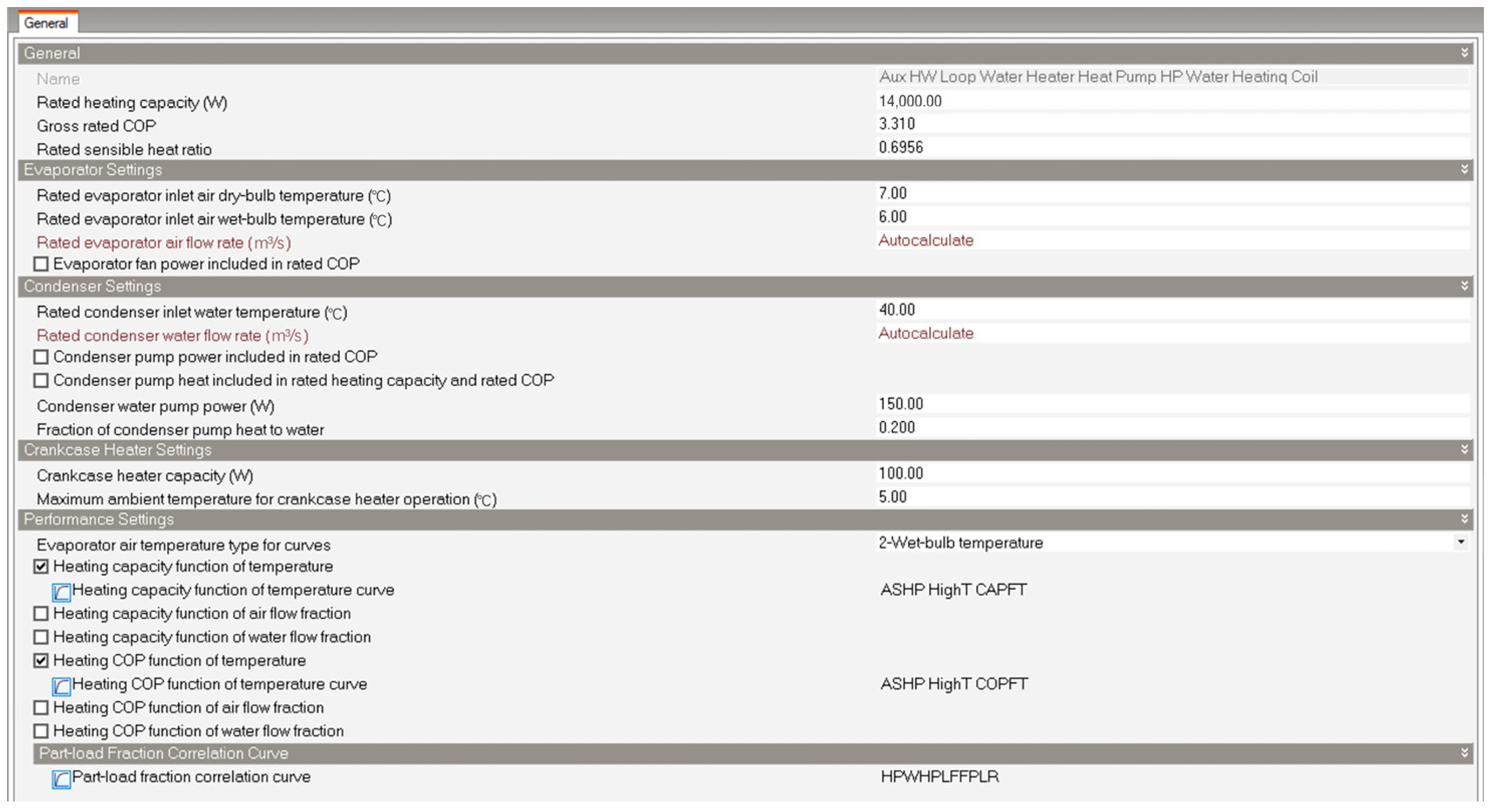Click the Heating COP temperature curve icon
1494x812 pixels.
(61, 686)
